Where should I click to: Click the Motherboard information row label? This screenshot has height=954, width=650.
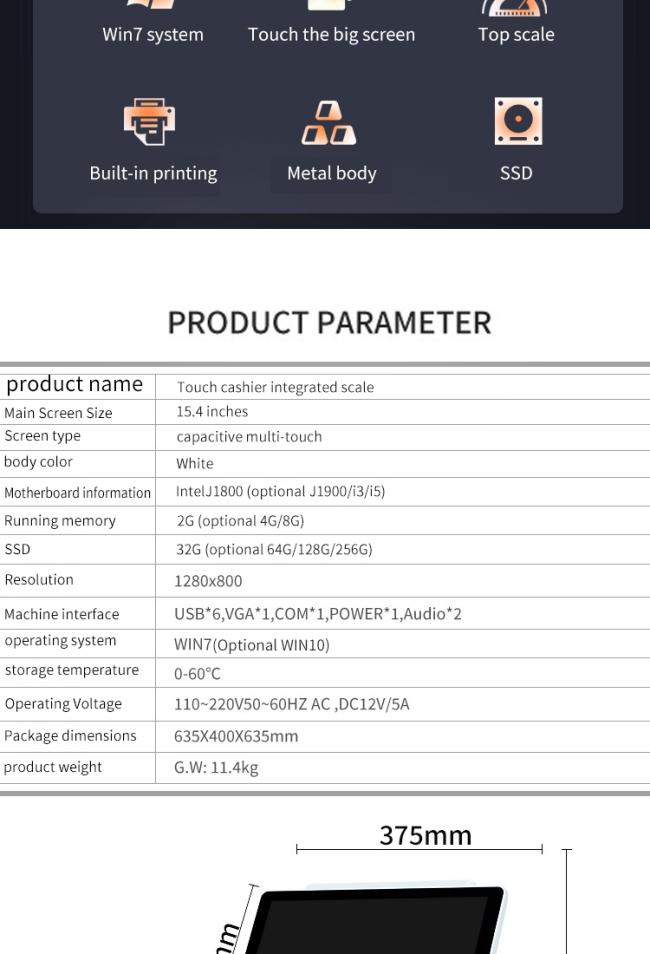point(77,493)
